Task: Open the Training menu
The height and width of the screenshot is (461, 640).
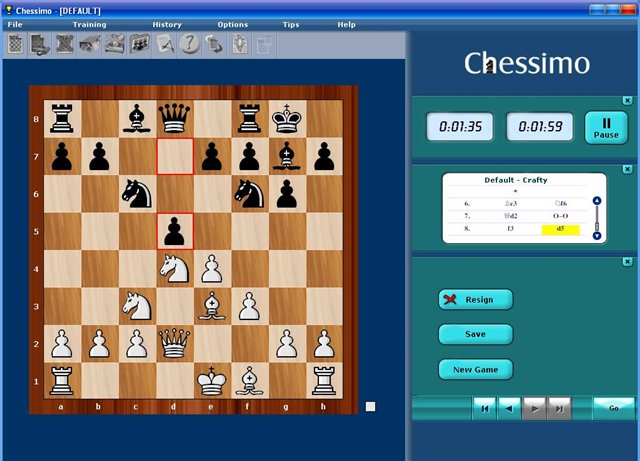Action: coord(89,24)
